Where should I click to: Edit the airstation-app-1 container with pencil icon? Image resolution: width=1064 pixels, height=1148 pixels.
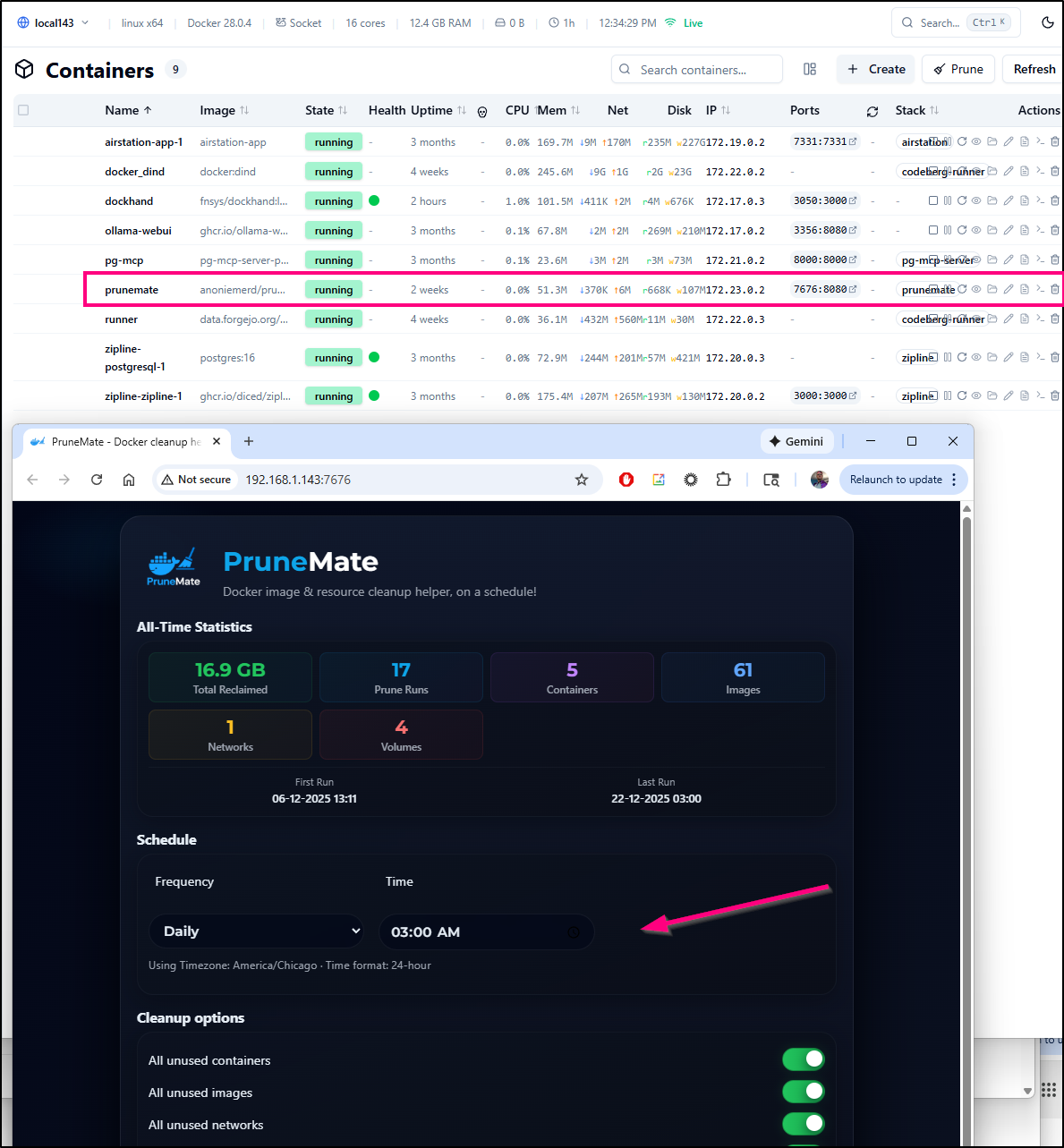[1009, 142]
